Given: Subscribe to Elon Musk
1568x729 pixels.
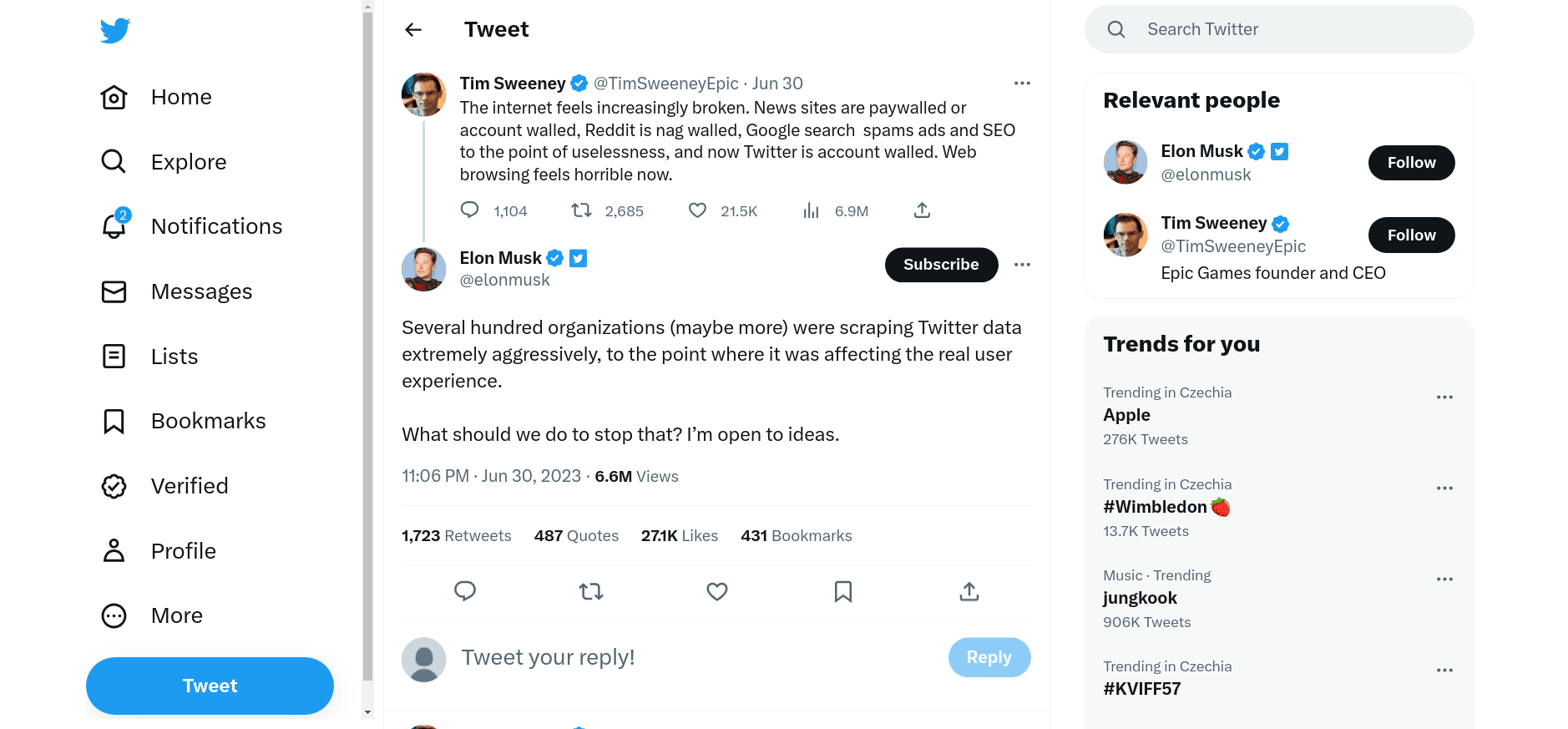Looking at the screenshot, I should coord(941,265).
